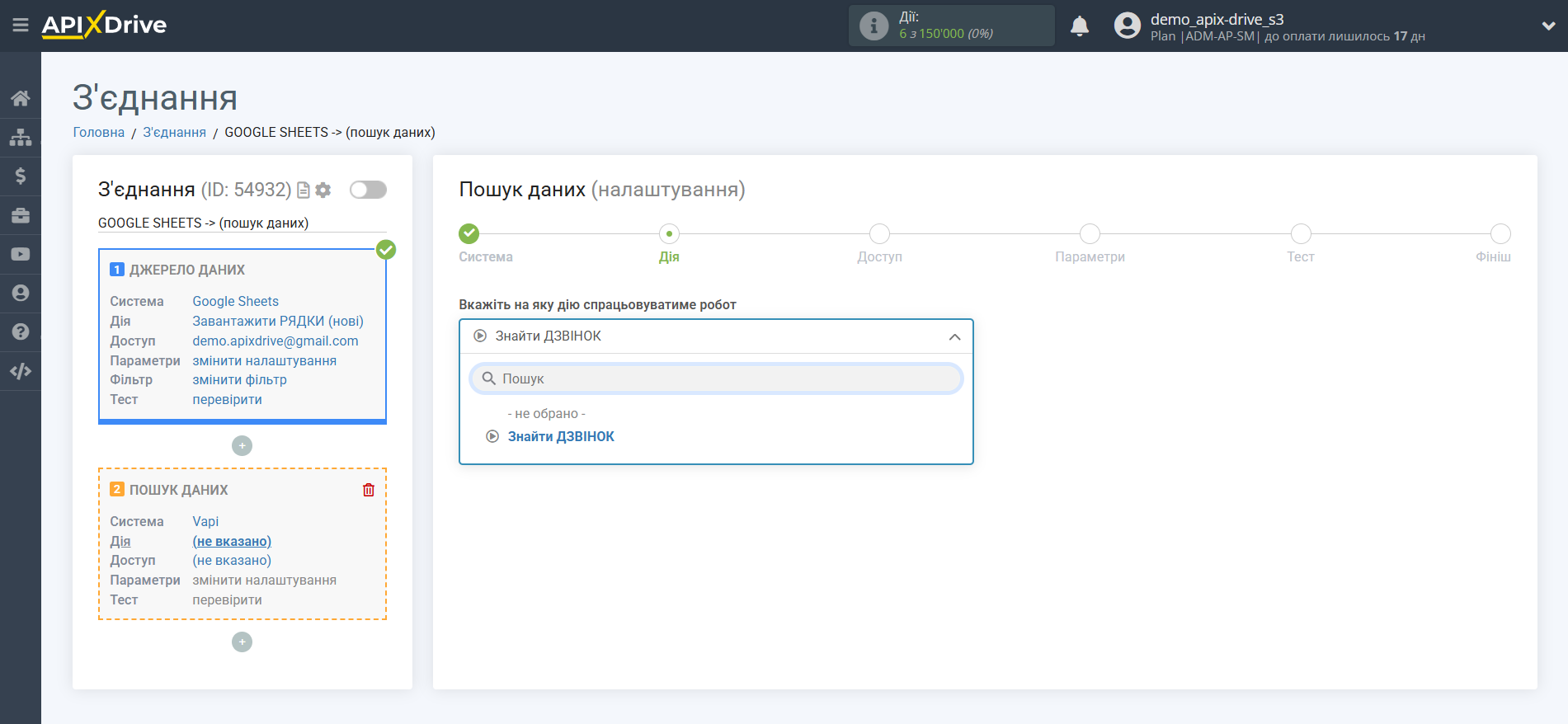1568x724 pixels.
Task: Open the connection log document icon
Action: 303,190
